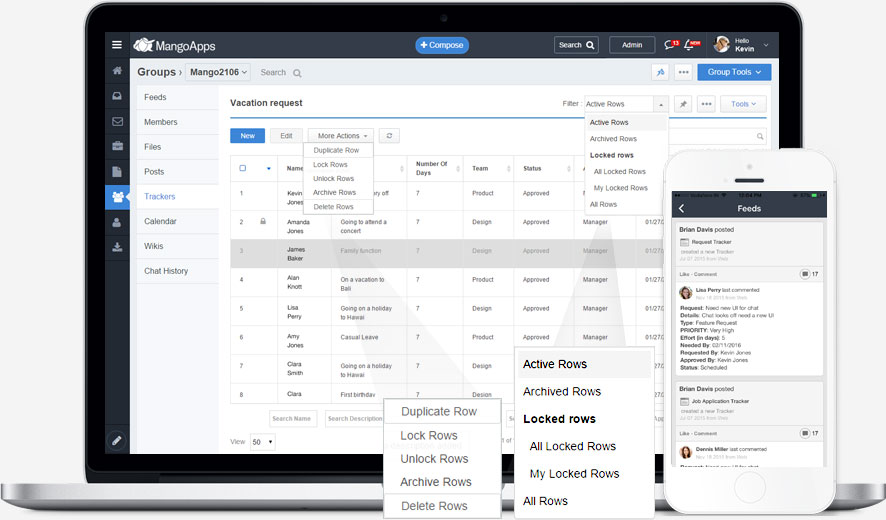Click the pin filter icon next to Filter

coord(683,104)
